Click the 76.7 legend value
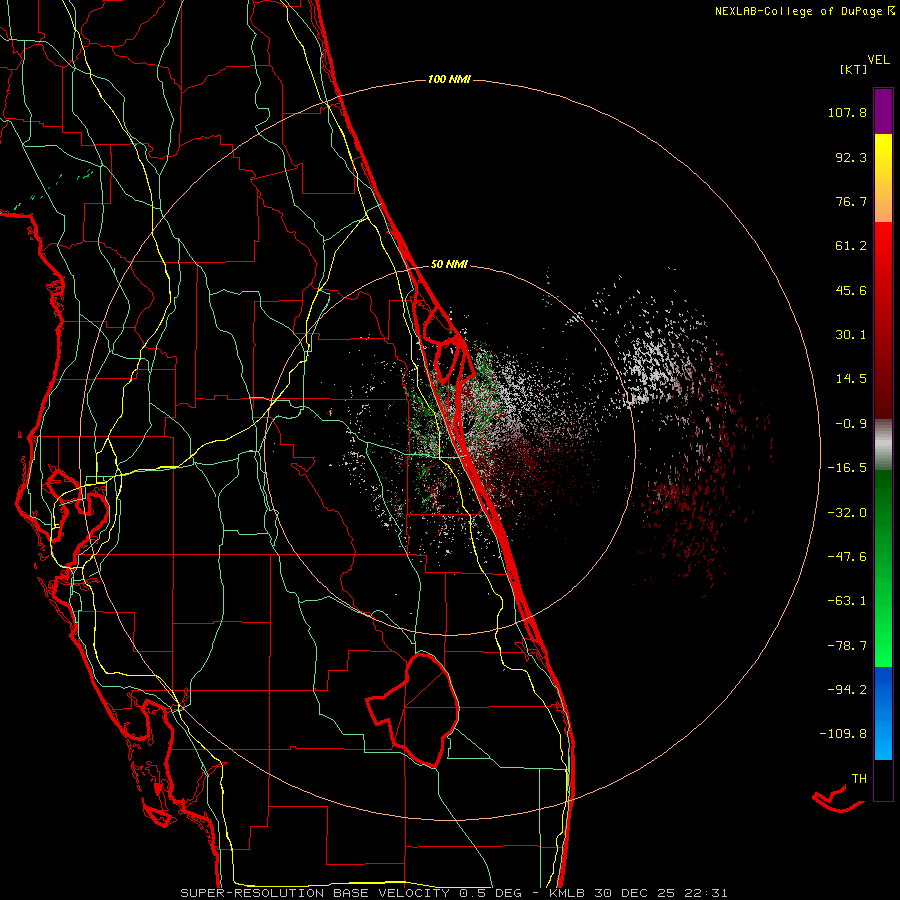 [851, 201]
